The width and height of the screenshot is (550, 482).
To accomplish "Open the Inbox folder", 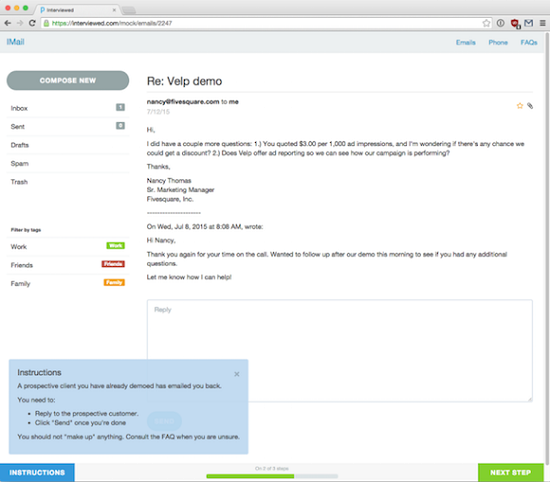I will click(68, 108).
